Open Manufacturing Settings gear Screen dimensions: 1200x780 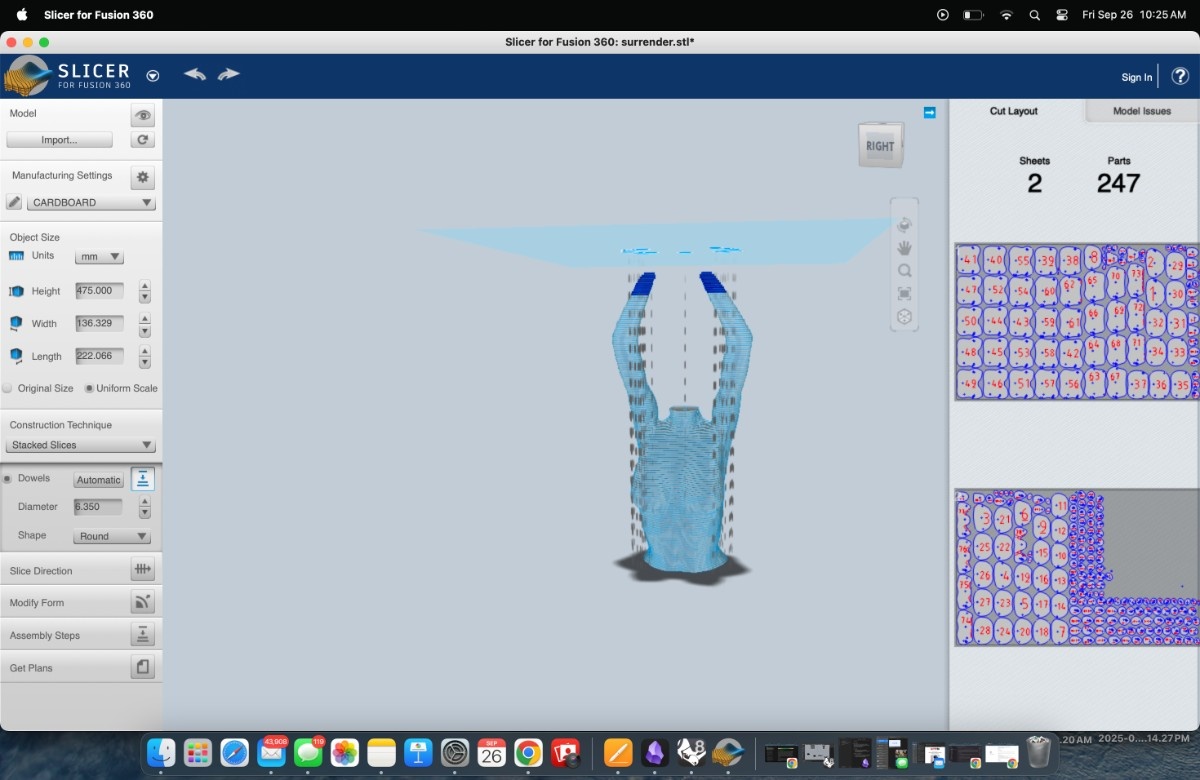(x=143, y=177)
